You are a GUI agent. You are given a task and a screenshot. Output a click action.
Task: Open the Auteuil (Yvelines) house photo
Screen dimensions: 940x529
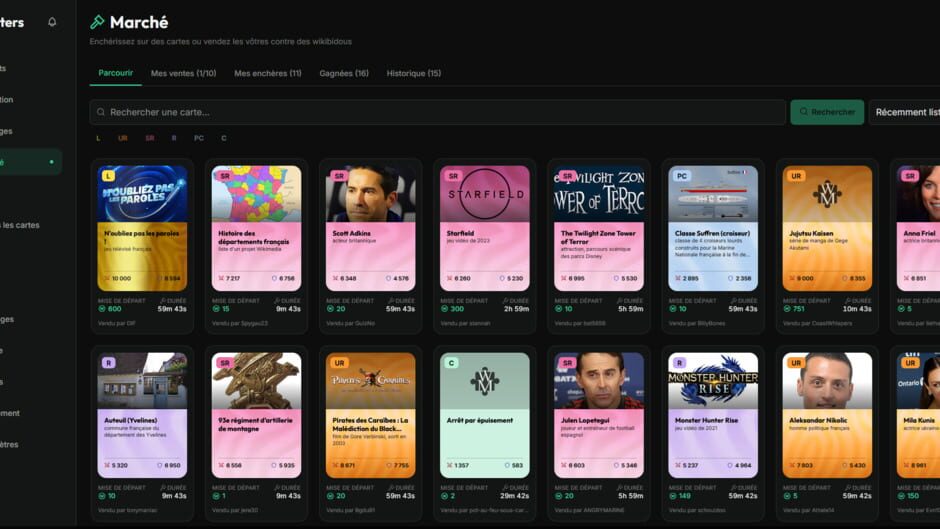point(143,381)
